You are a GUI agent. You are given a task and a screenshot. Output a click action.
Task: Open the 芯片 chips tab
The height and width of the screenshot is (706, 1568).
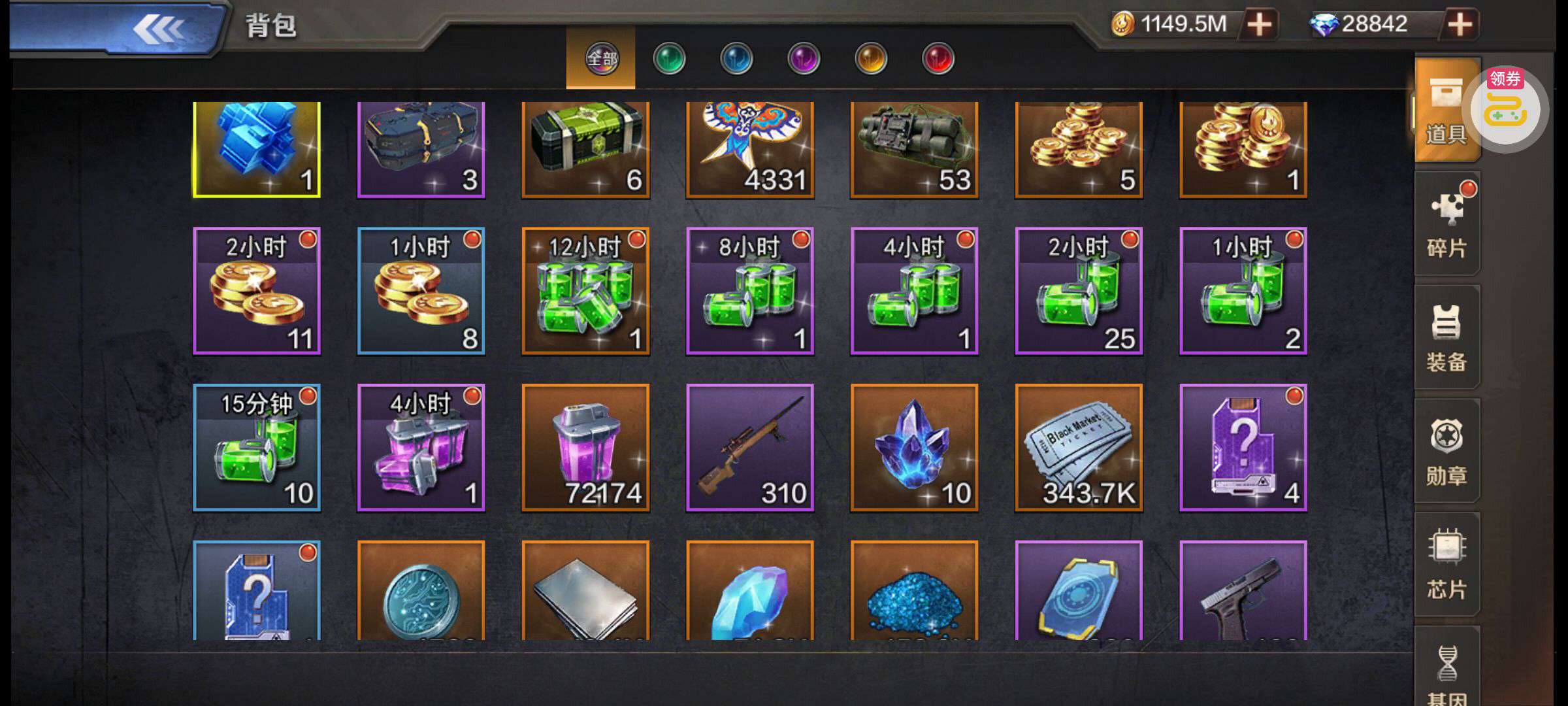(x=1446, y=565)
